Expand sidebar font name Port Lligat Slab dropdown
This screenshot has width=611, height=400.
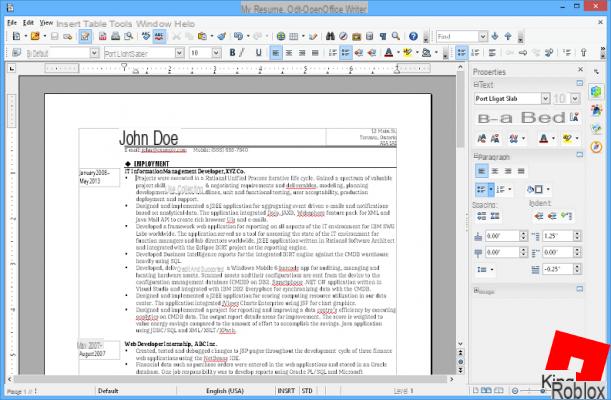(x=545, y=99)
